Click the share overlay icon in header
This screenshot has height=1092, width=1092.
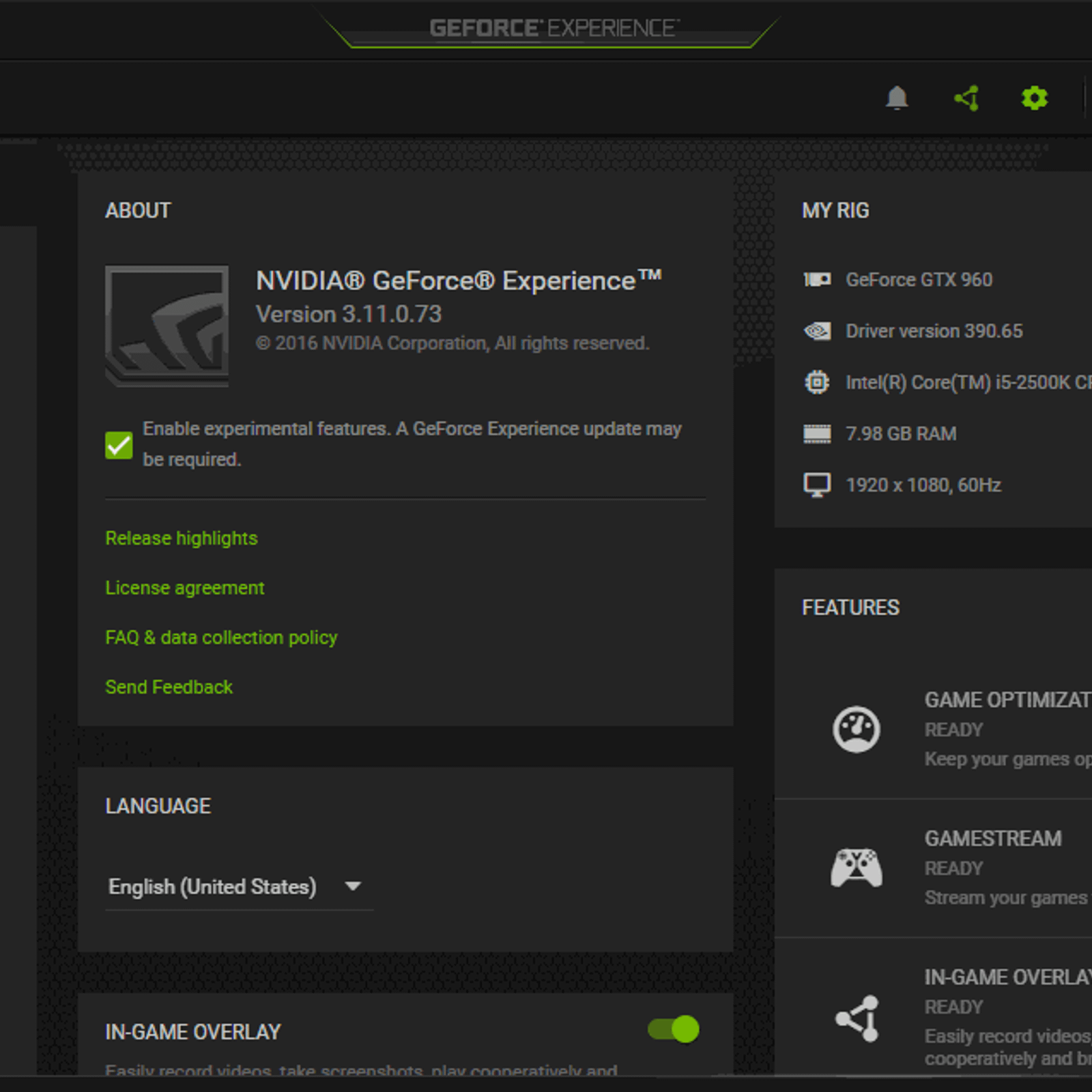(x=966, y=98)
